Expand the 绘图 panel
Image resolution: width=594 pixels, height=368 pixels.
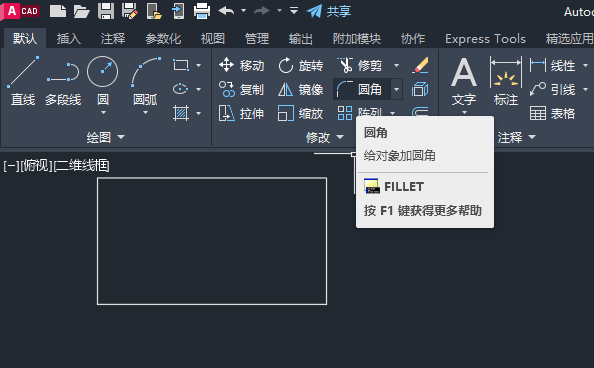[105, 137]
